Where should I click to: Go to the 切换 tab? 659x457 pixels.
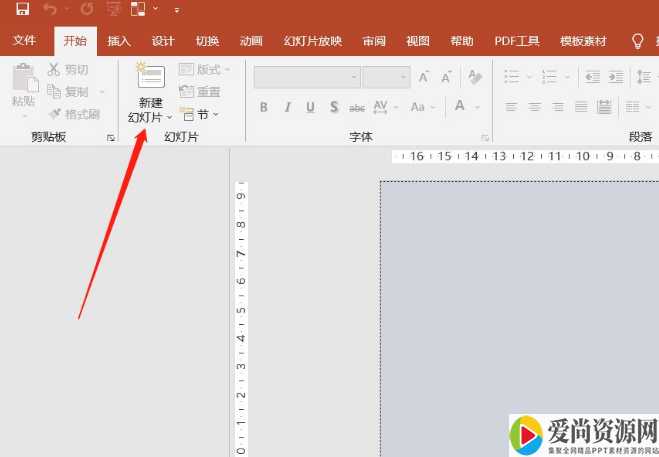coord(207,41)
